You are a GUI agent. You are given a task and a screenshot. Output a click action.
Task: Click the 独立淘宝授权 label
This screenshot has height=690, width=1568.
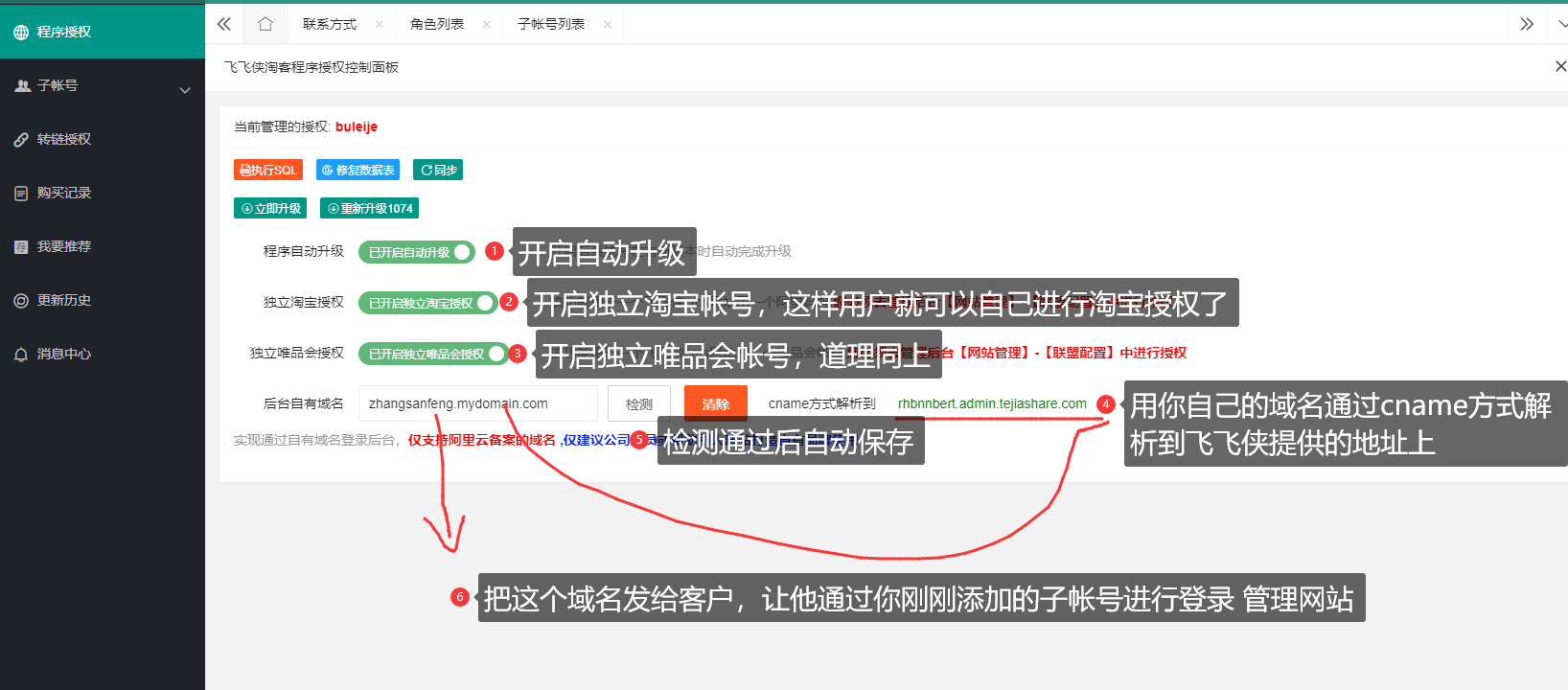(304, 302)
